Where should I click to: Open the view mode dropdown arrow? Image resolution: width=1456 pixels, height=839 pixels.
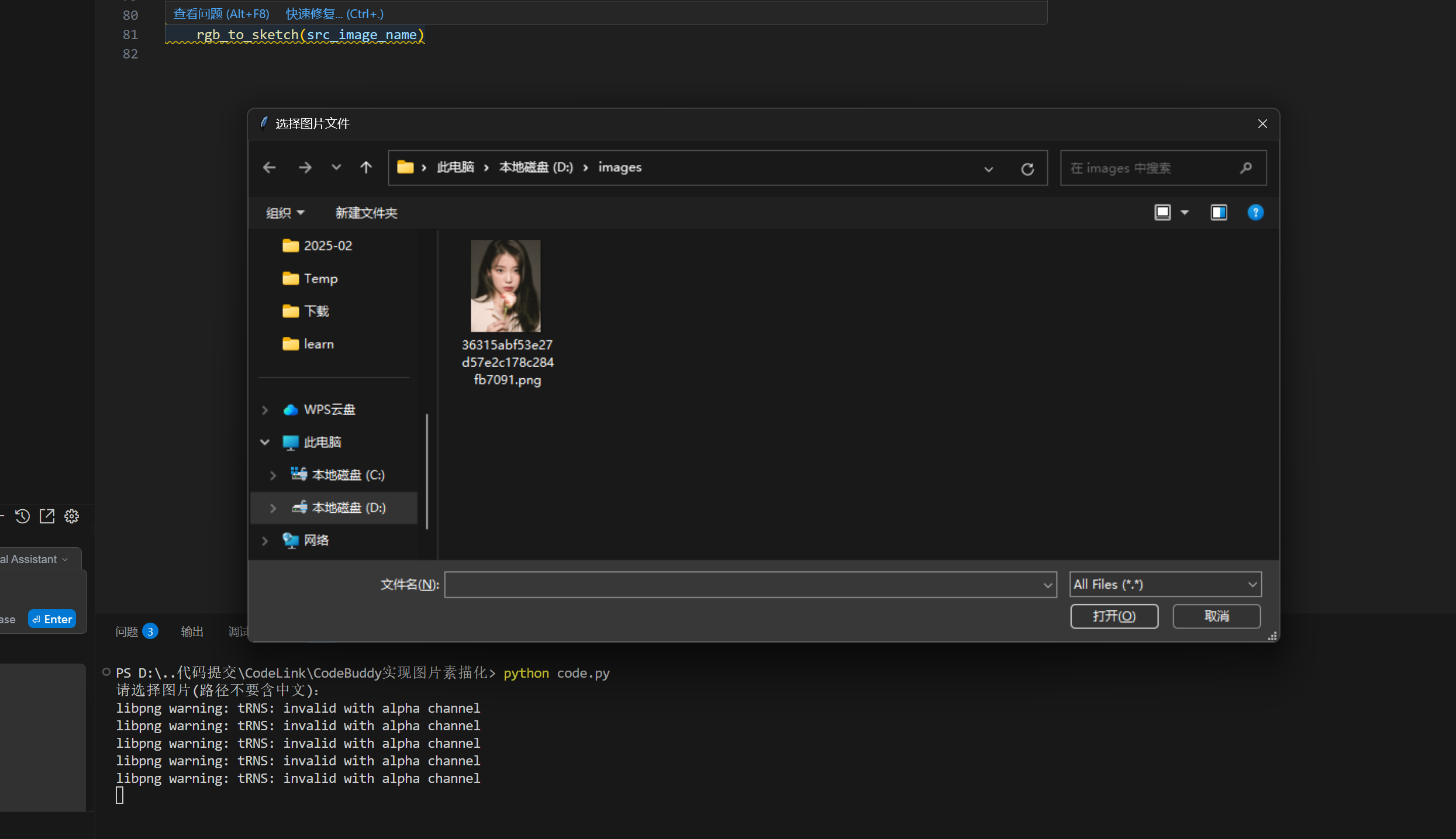click(x=1185, y=212)
